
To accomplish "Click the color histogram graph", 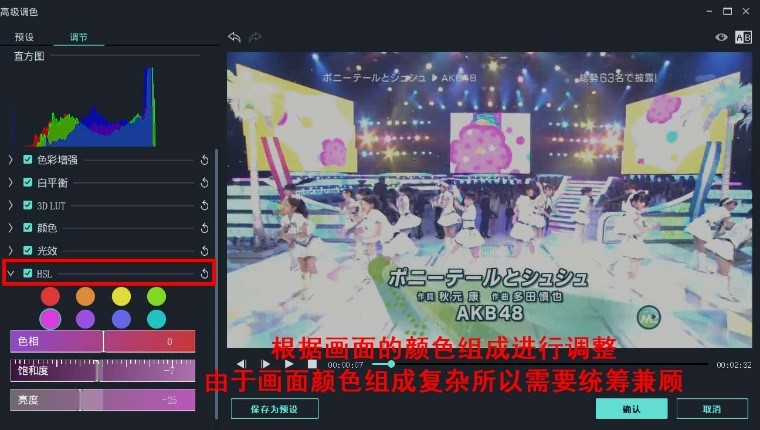I will coord(85,107).
